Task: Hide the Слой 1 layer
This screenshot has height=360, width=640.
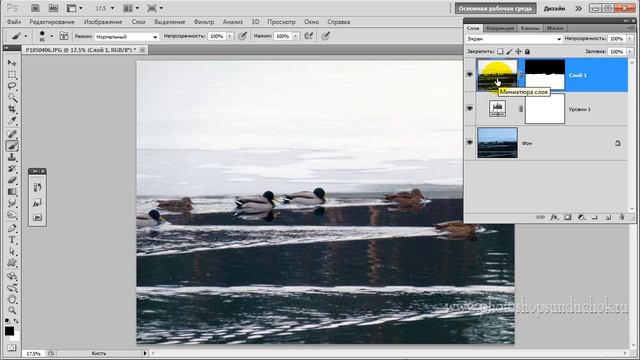Action: 470,75
